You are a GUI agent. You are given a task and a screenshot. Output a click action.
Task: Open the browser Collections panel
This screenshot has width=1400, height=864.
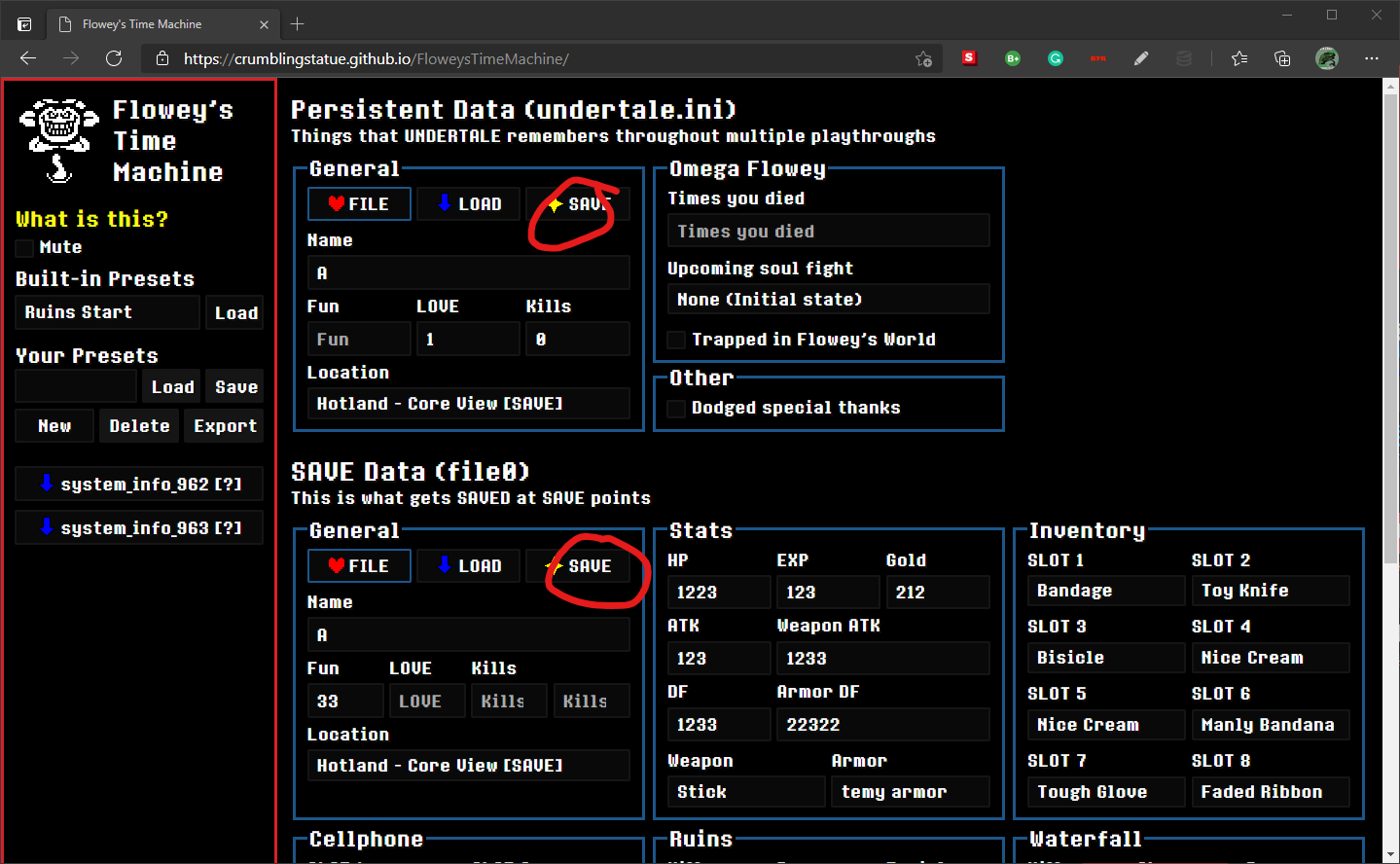[x=1282, y=58]
